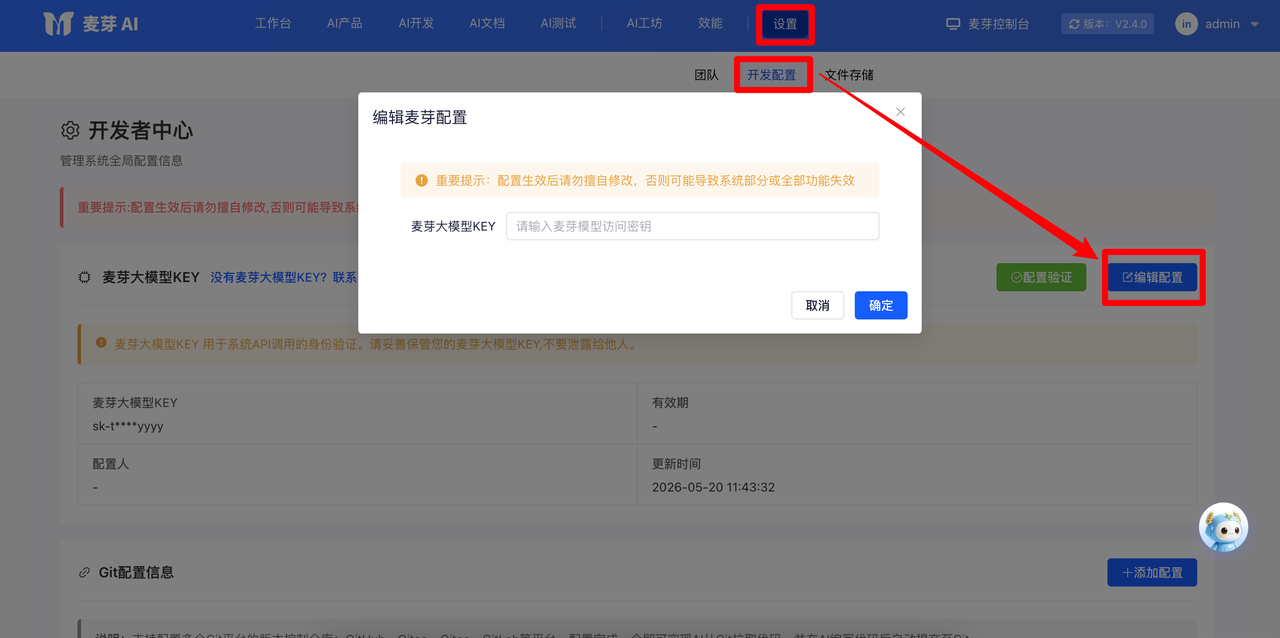
Task: Click the 取消 button in dialog
Action: coord(817,305)
